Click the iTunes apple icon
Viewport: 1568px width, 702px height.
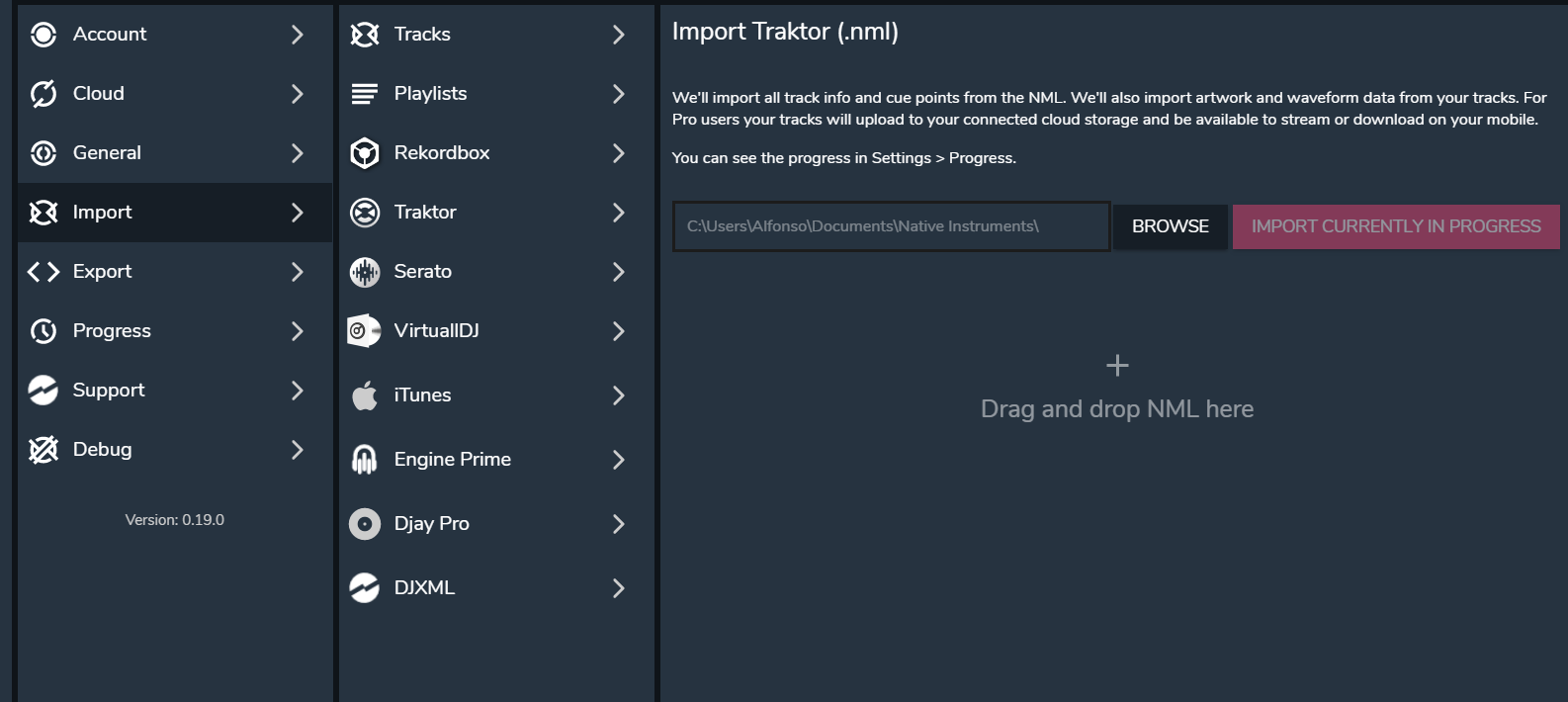(365, 395)
